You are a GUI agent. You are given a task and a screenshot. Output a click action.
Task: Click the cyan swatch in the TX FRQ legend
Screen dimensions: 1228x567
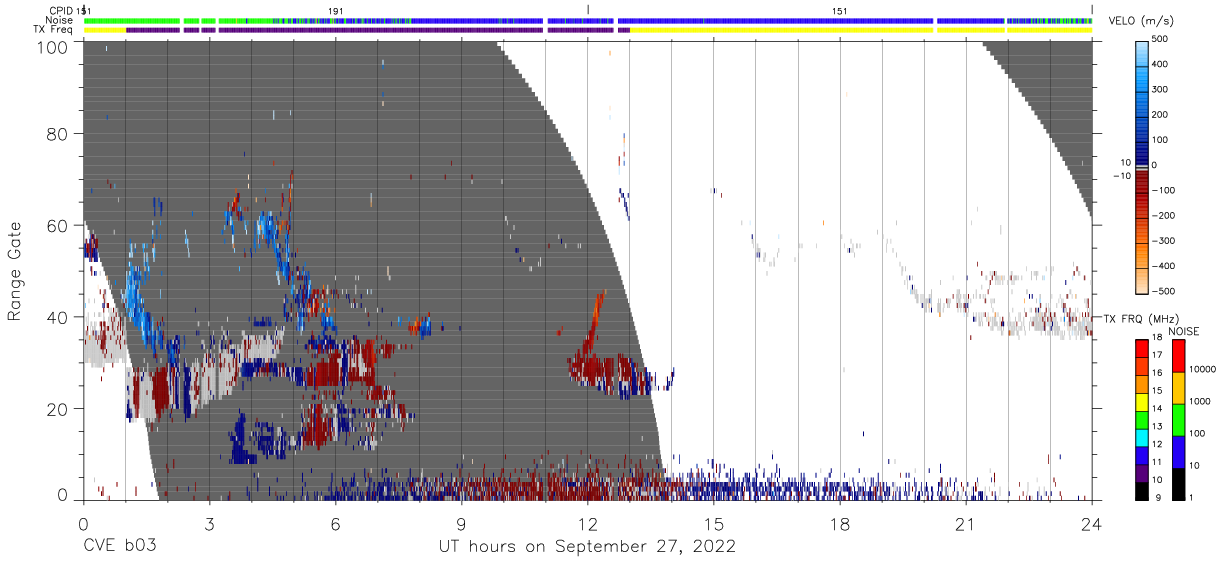(x=1142, y=436)
